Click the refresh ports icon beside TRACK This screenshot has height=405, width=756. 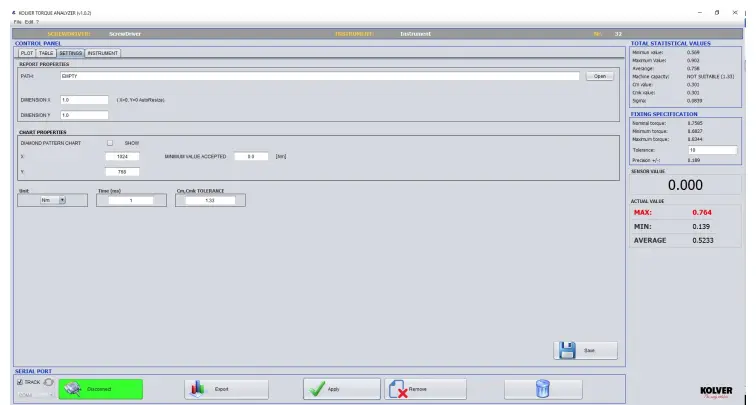(x=48, y=382)
